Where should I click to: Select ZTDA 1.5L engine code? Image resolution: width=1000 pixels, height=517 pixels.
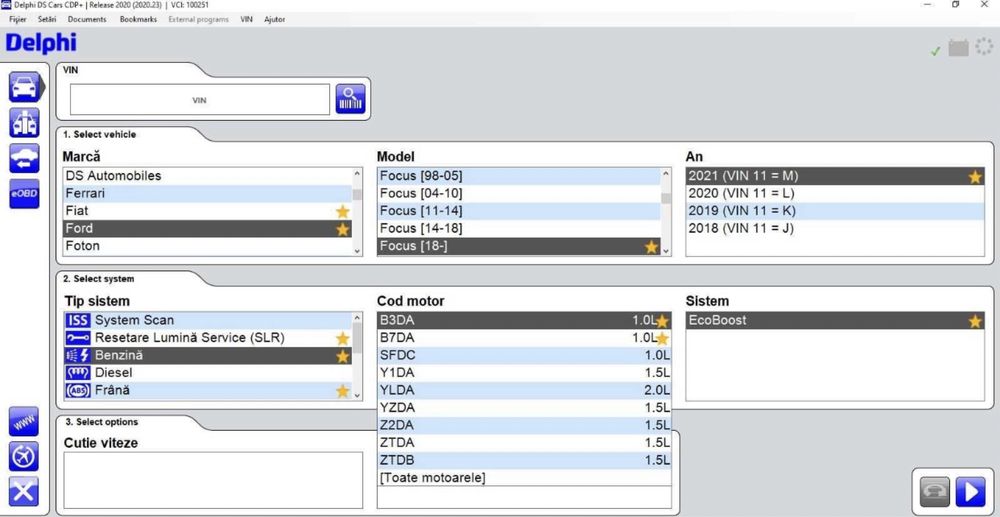pyautogui.click(x=524, y=443)
